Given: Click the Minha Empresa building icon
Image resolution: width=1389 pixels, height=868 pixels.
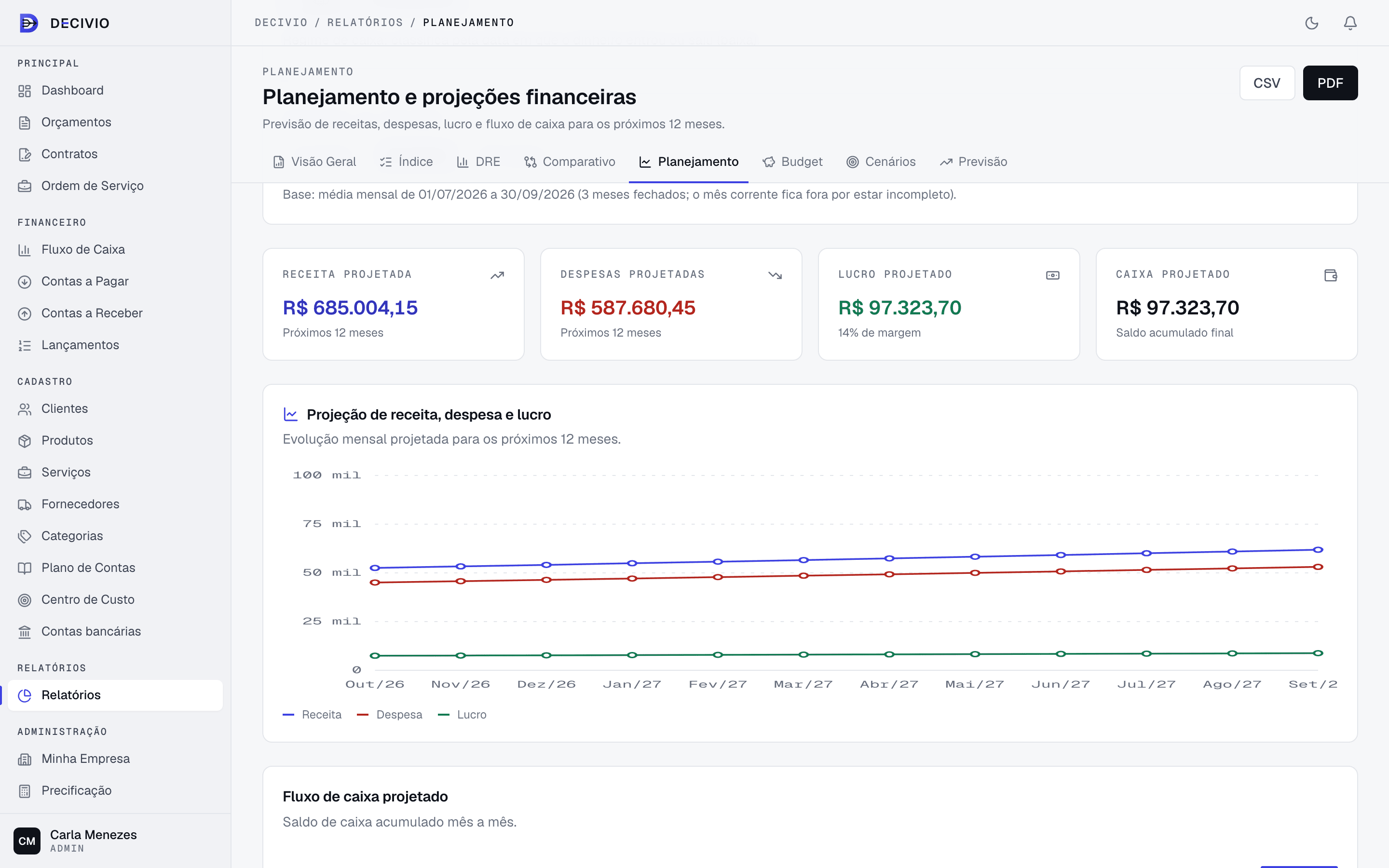Looking at the screenshot, I should coord(25,759).
